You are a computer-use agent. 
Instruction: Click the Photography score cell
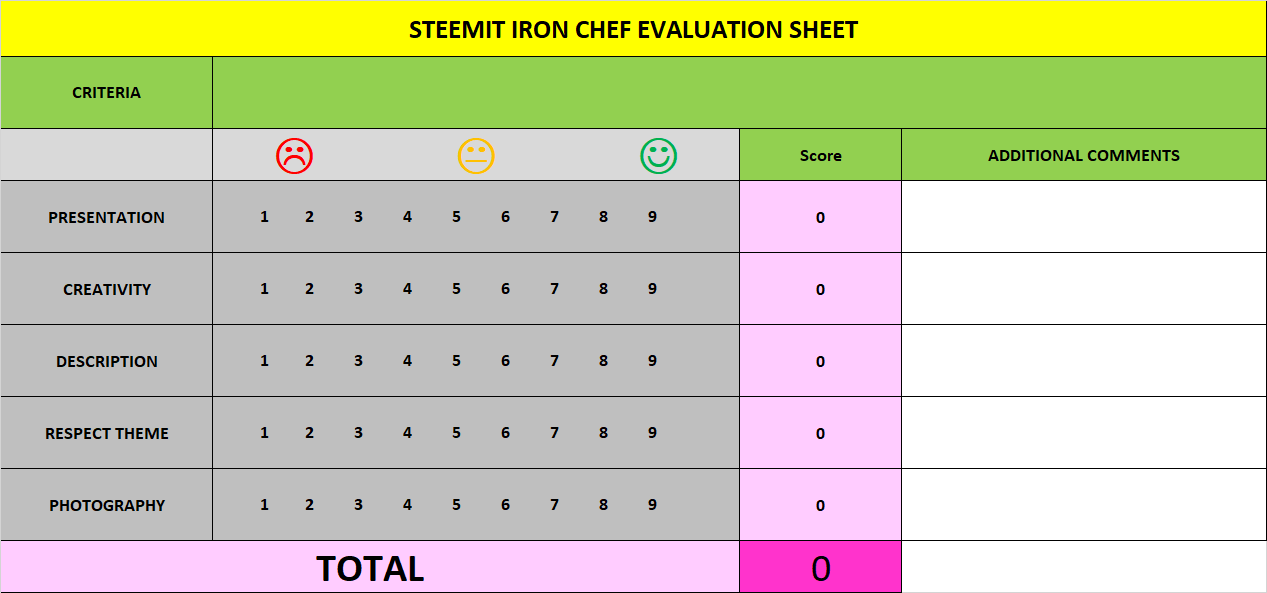point(820,505)
